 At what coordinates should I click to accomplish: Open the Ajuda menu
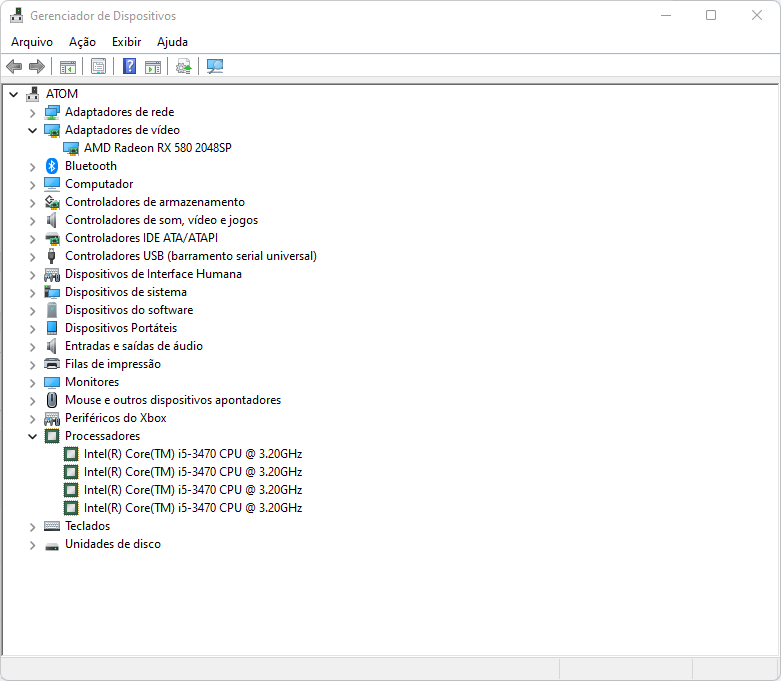pyautogui.click(x=172, y=42)
